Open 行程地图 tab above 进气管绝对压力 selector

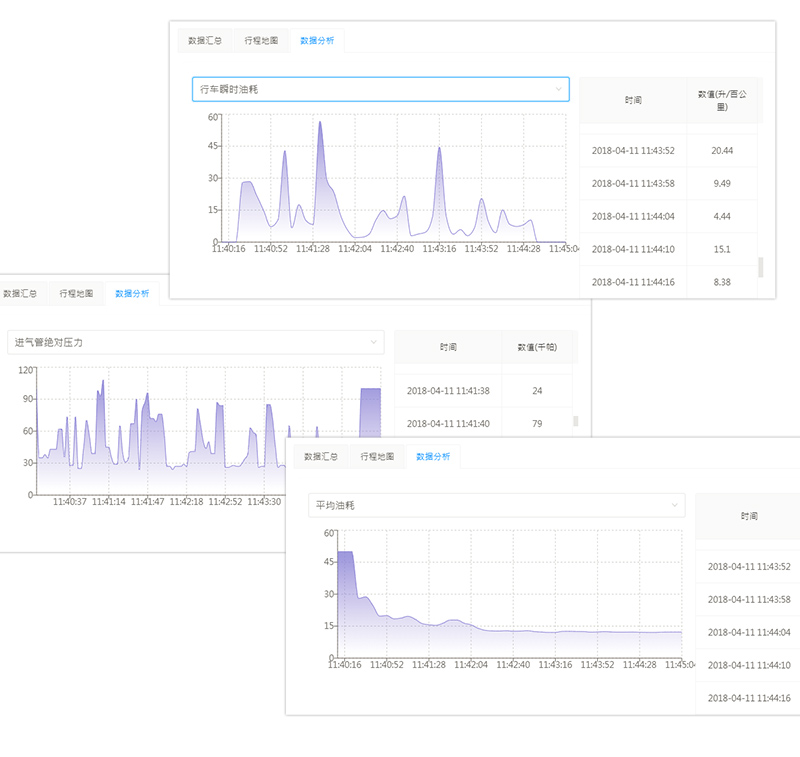point(76,294)
